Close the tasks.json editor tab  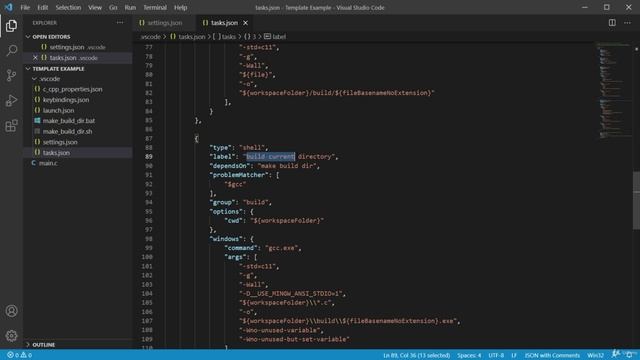pyautogui.click(x=245, y=23)
